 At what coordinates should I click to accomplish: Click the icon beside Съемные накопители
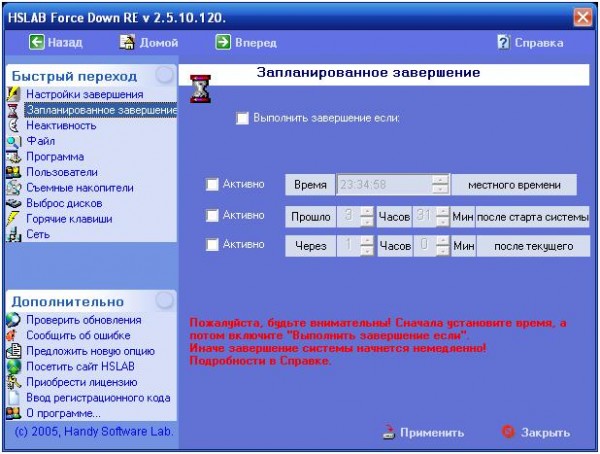click(x=13, y=188)
